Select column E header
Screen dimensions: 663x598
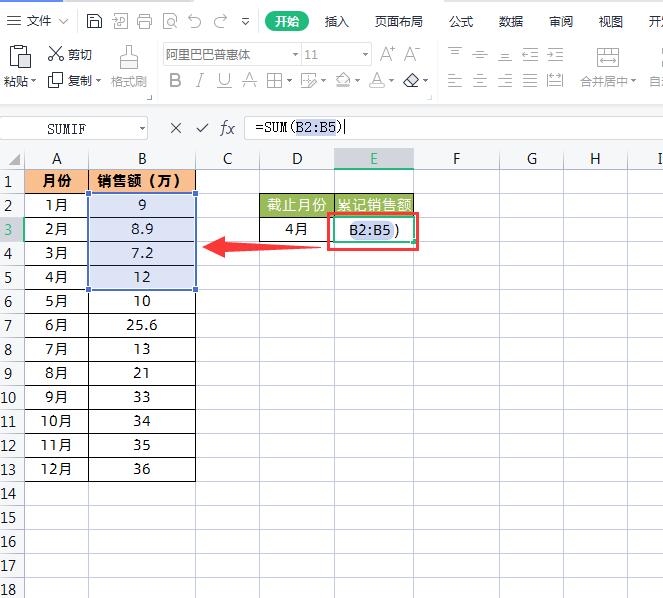point(374,159)
